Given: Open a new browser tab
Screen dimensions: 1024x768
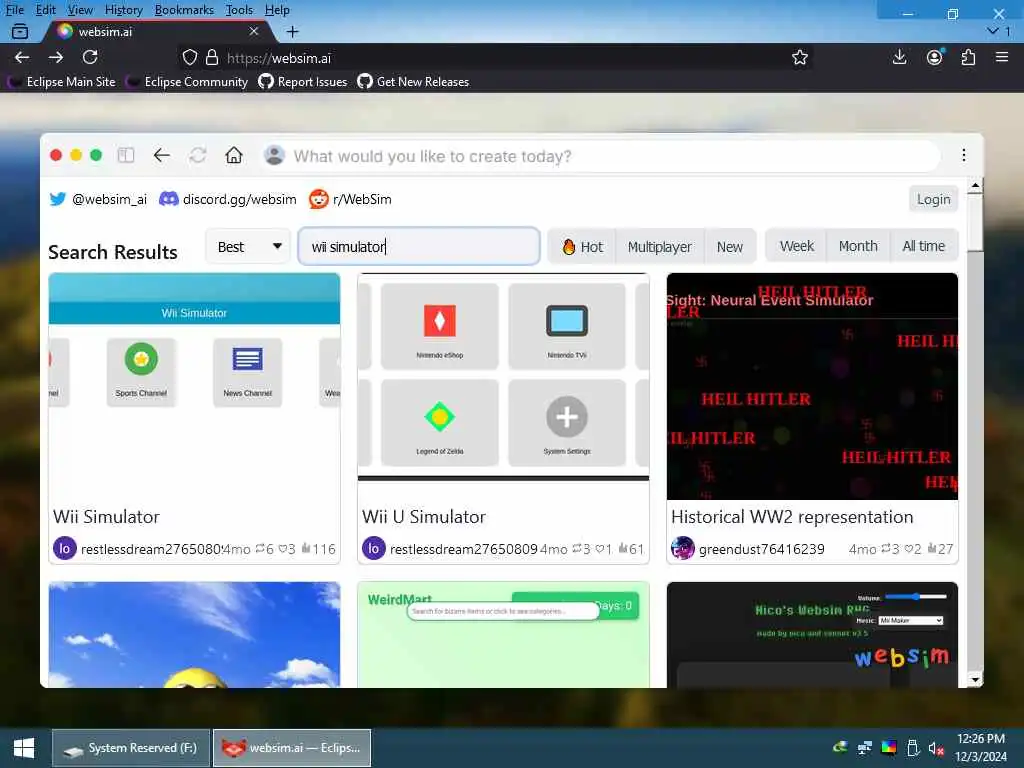Looking at the screenshot, I should point(293,31).
